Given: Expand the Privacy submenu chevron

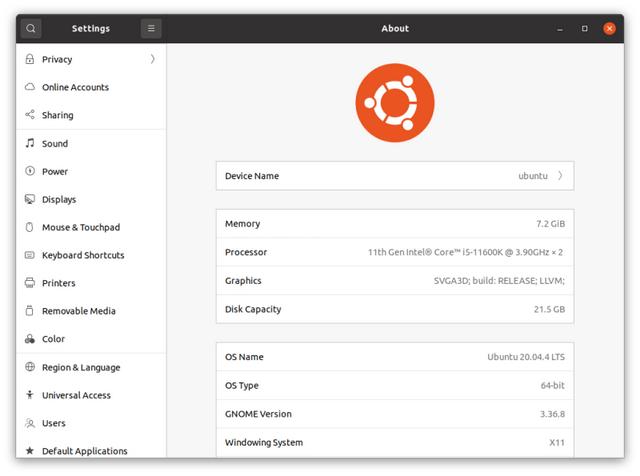Looking at the screenshot, I should [x=152, y=59].
